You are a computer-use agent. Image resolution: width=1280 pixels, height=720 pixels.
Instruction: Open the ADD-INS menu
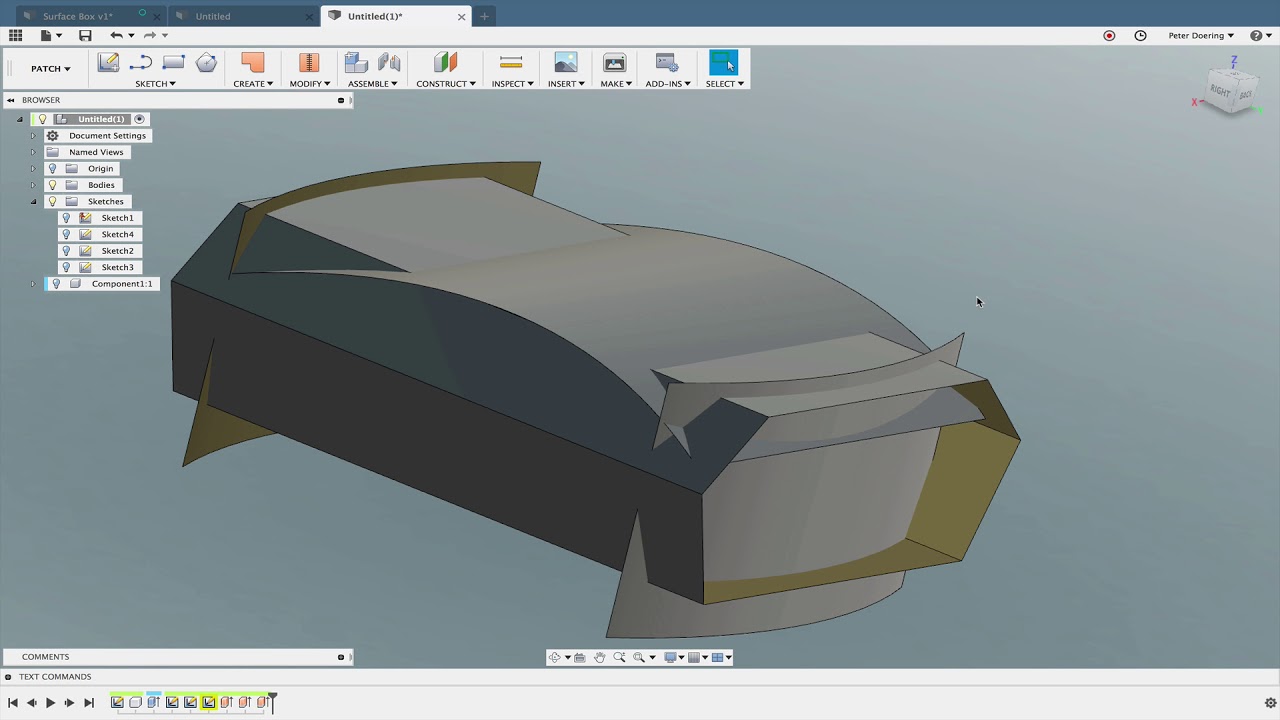coord(668,84)
